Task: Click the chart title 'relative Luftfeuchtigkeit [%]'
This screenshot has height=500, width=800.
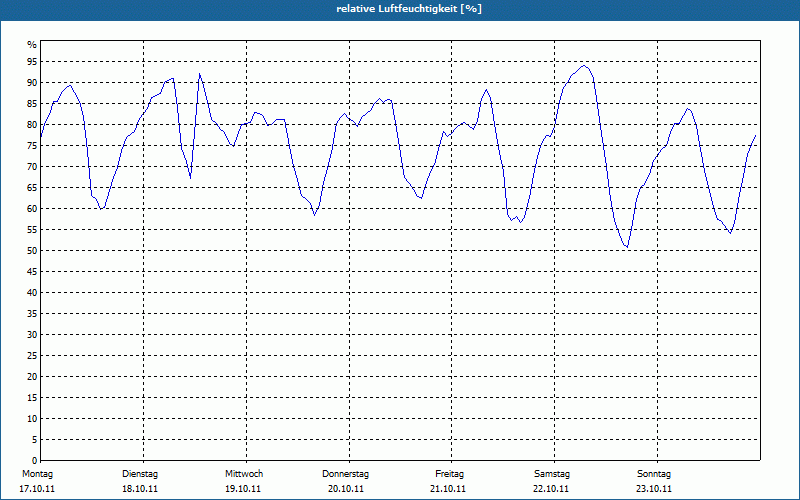Action: pos(409,9)
